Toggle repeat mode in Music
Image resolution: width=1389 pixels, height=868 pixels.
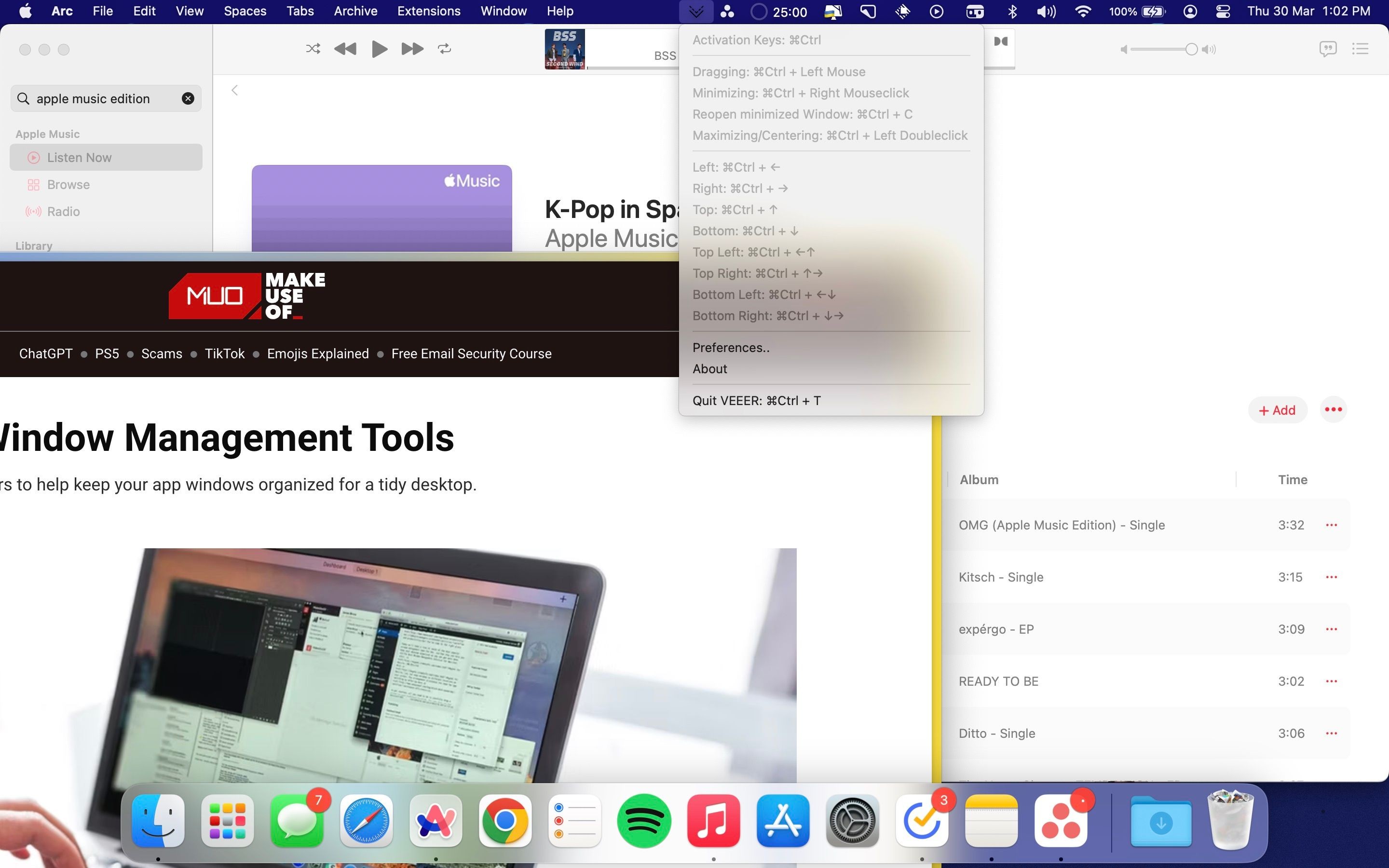tap(444, 49)
